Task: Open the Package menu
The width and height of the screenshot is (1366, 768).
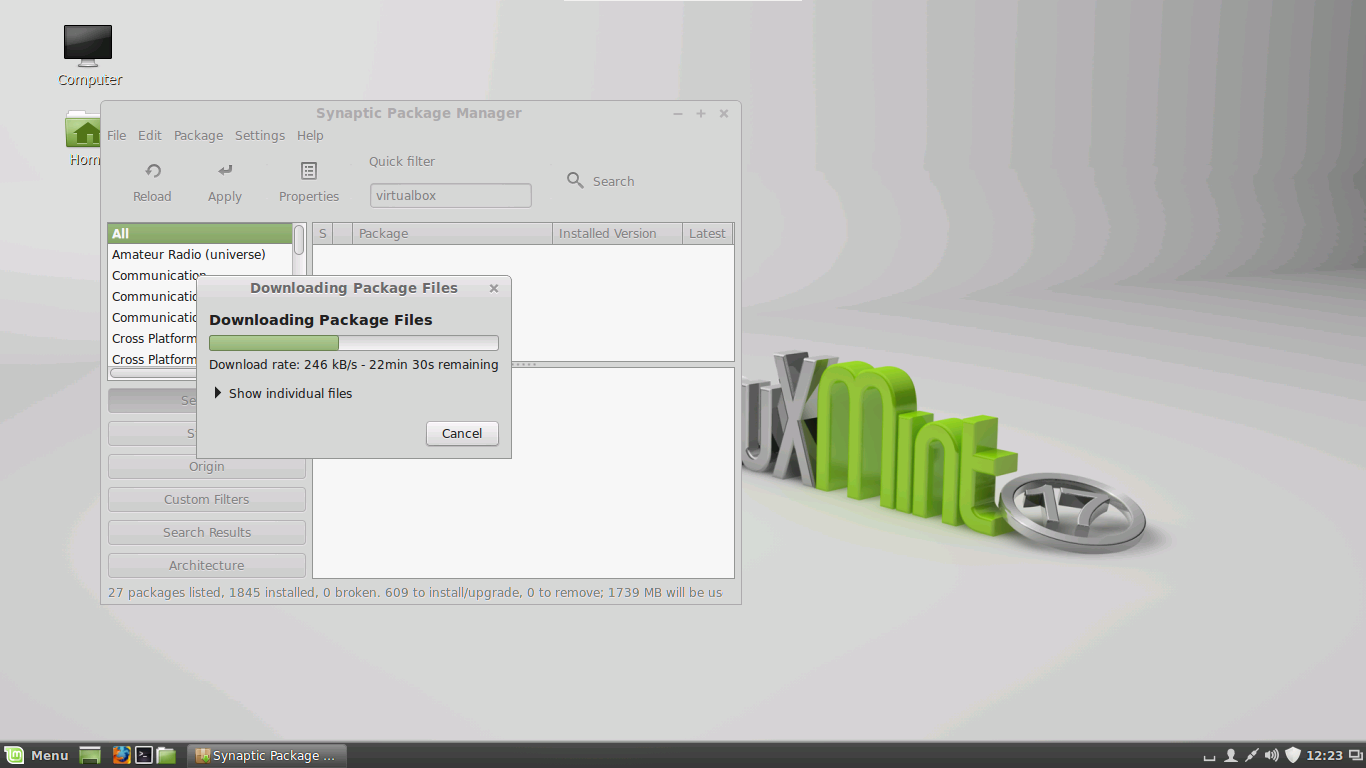Action: pyautogui.click(x=198, y=135)
